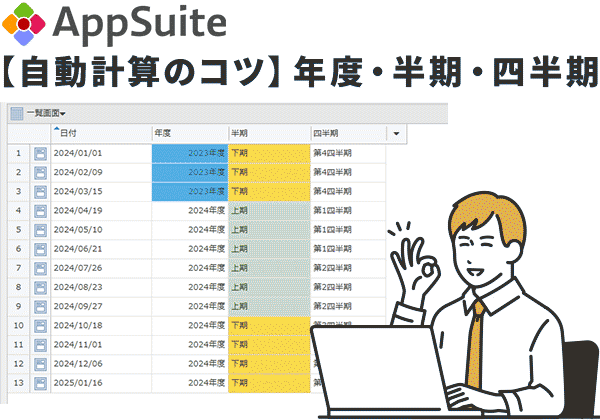Screen dimensions: 600x420
Task: Open record icon for 2024/02/09 row
Action: coord(40,173)
